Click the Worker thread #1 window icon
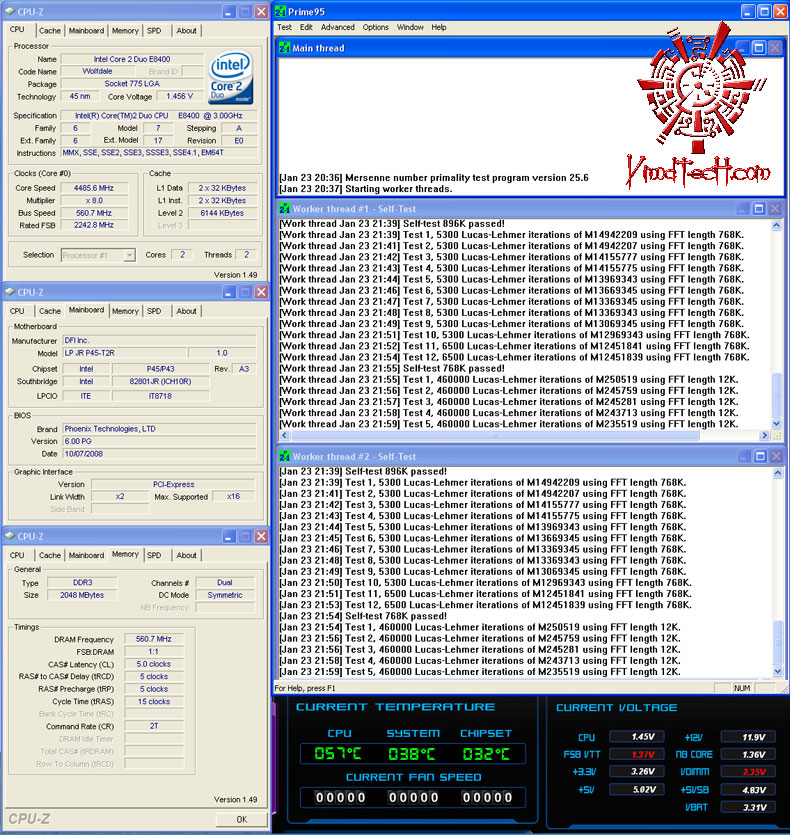This screenshot has width=790, height=835. click(284, 209)
